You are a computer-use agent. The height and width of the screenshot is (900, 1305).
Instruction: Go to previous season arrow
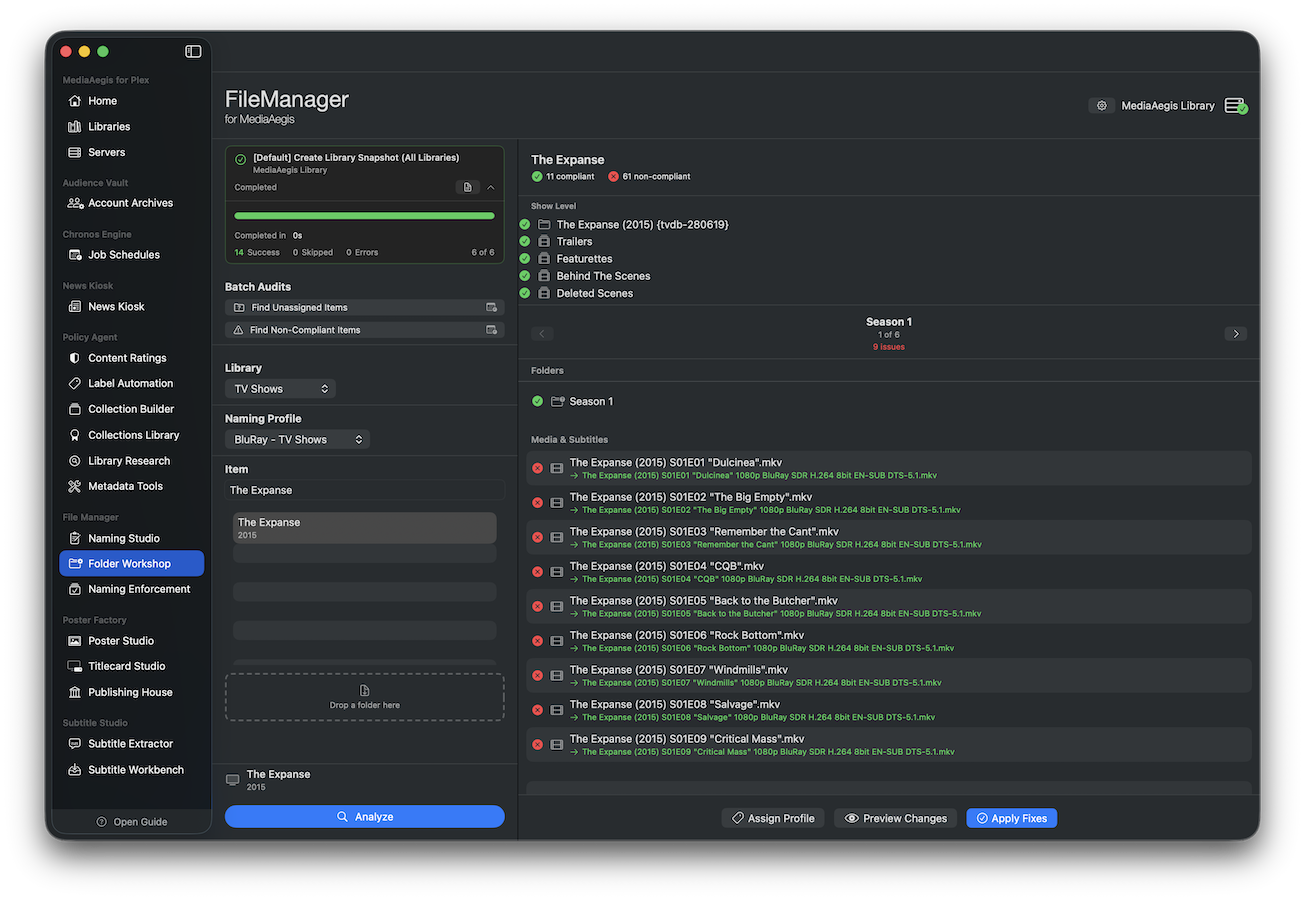click(542, 334)
